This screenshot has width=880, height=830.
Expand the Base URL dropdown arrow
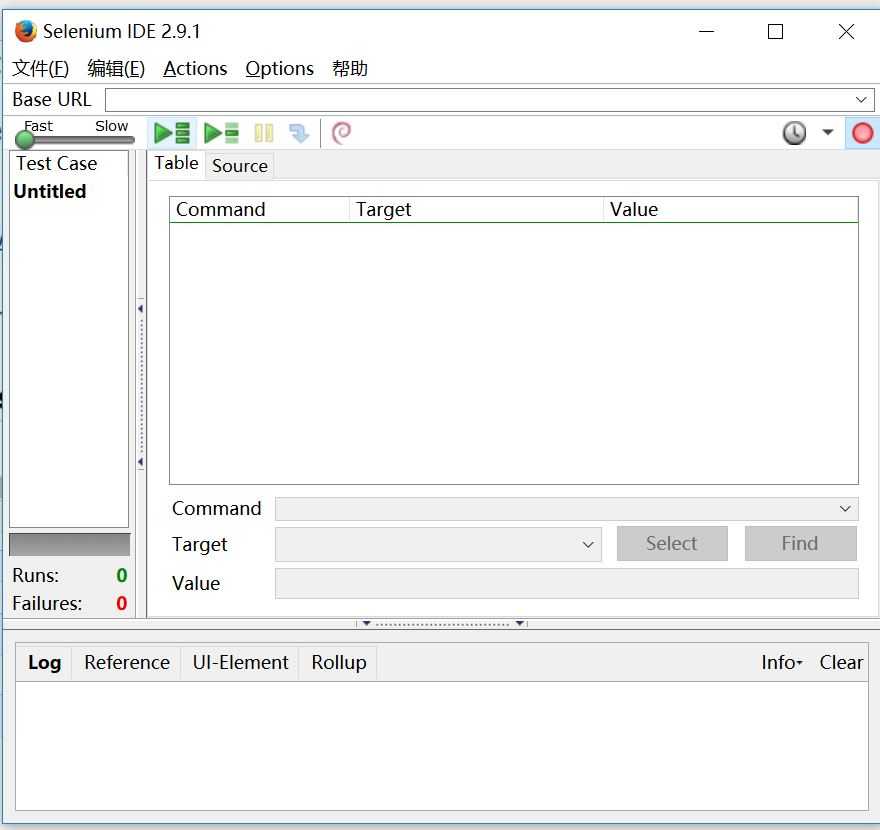point(861,100)
